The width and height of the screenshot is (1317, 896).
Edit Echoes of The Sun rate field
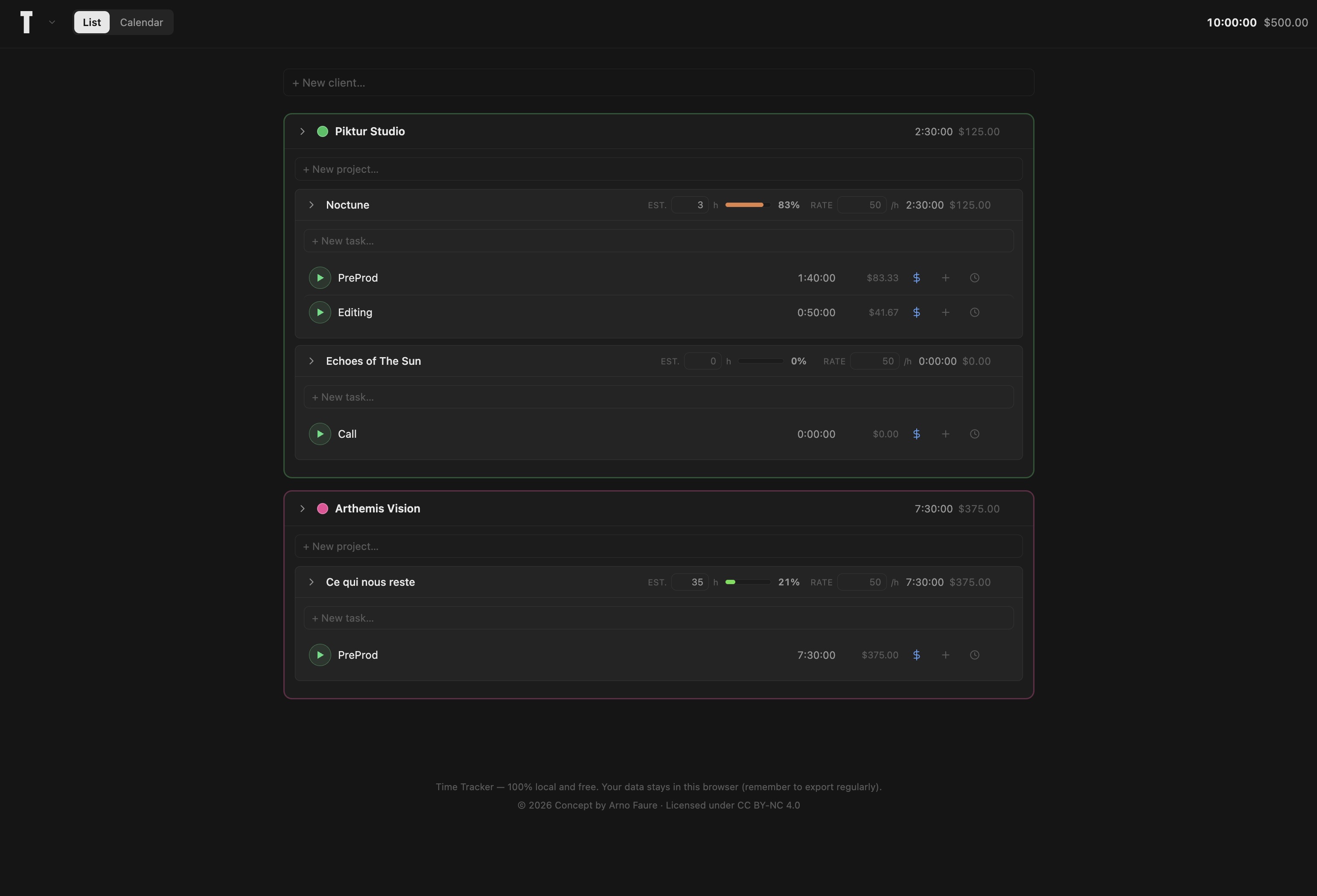[x=874, y=361]
